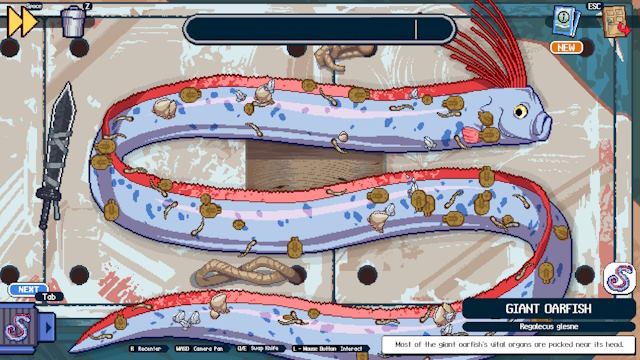Screen dimensions: 640x360
Task: Open the blue info cards icon
Action: (566, 22)
